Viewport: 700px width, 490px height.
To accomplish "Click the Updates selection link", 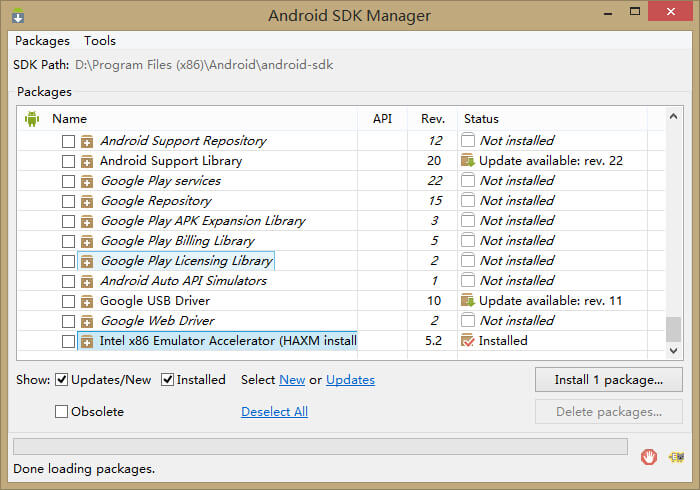I will [350, 380].
